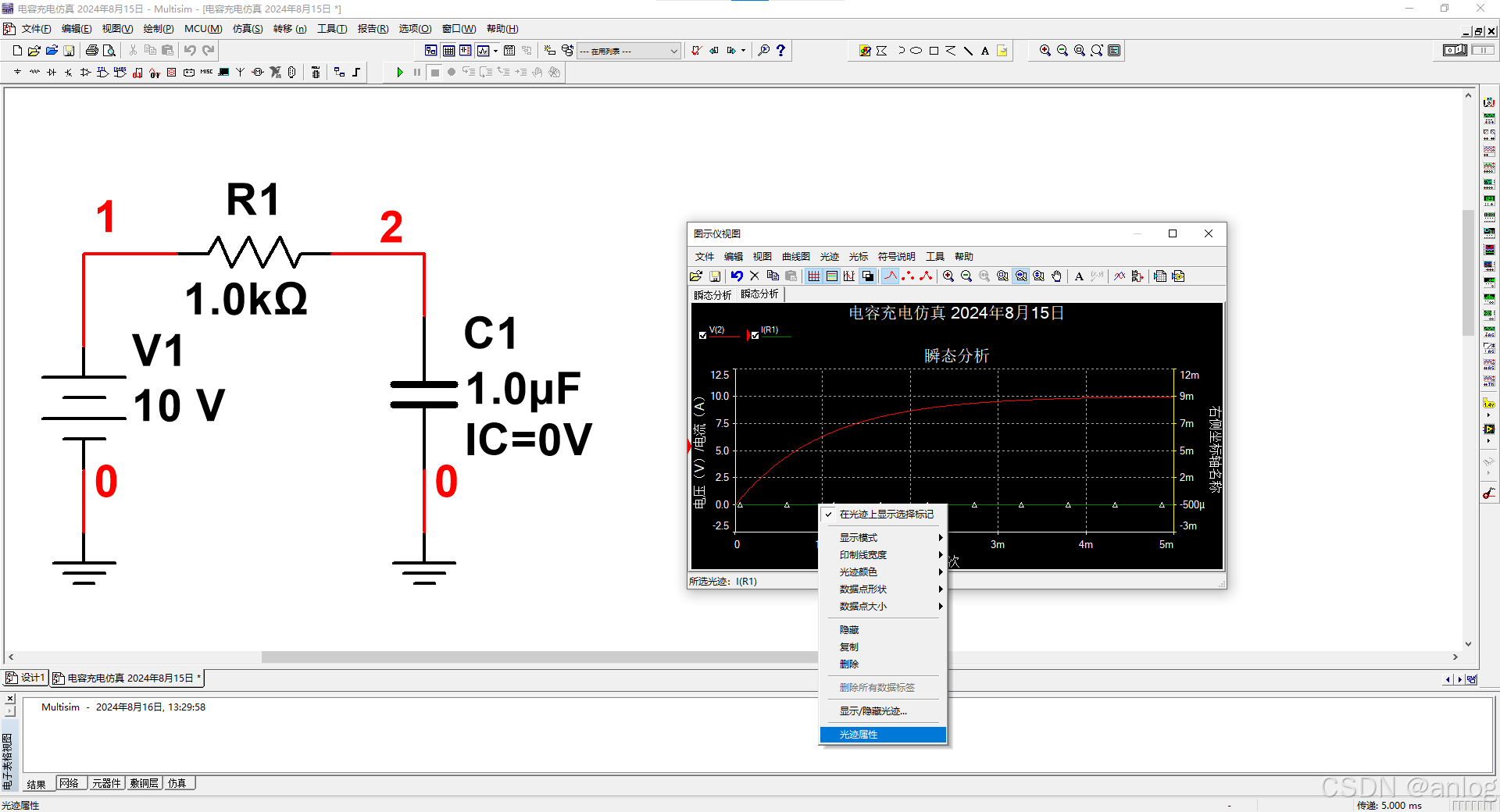This screenshot has height=812, width=1500.
Task: Toggle cursors display in Grapher
Action: 849,276
